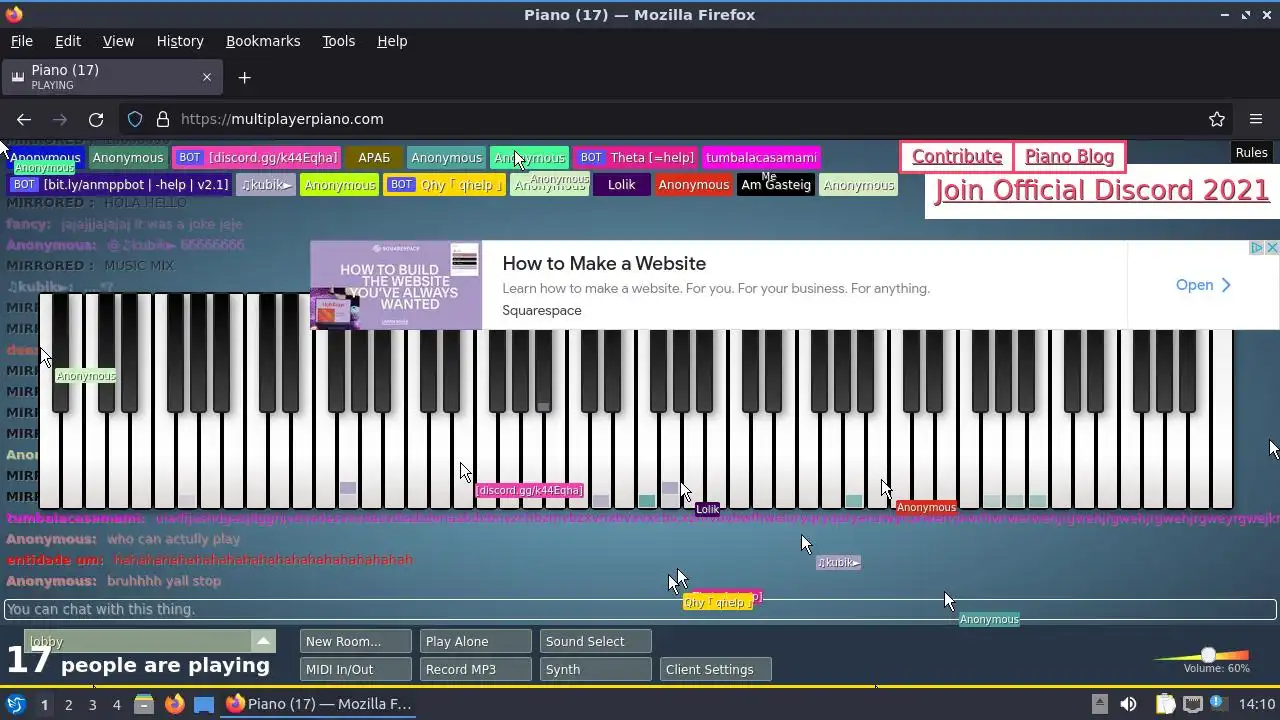Screen dimensions: 1280x720
Task: Open MIDI In/Out settings
Action: tap(355, 670)
